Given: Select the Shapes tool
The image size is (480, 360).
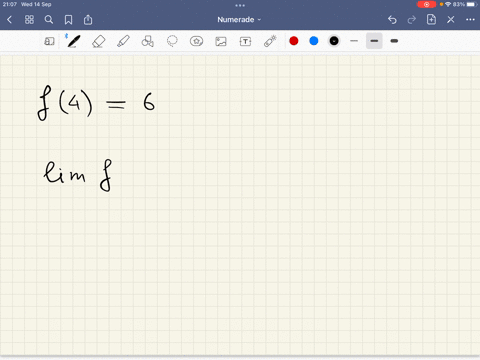Looking at the screenshot, I should click(x=148, y=41).
